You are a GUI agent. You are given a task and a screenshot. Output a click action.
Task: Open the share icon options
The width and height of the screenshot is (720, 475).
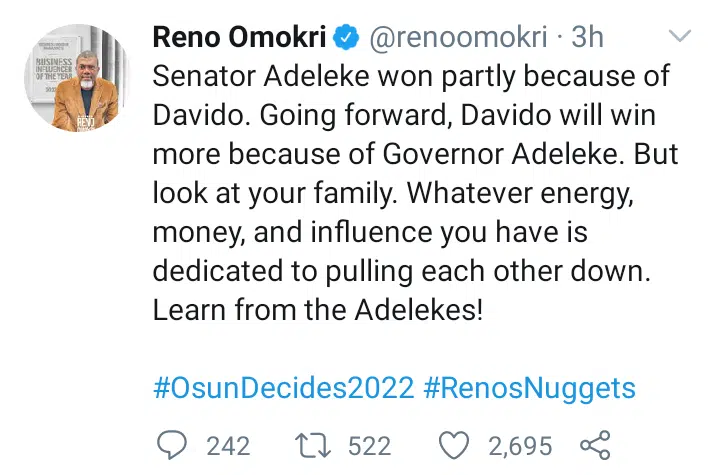pos(594,444)
